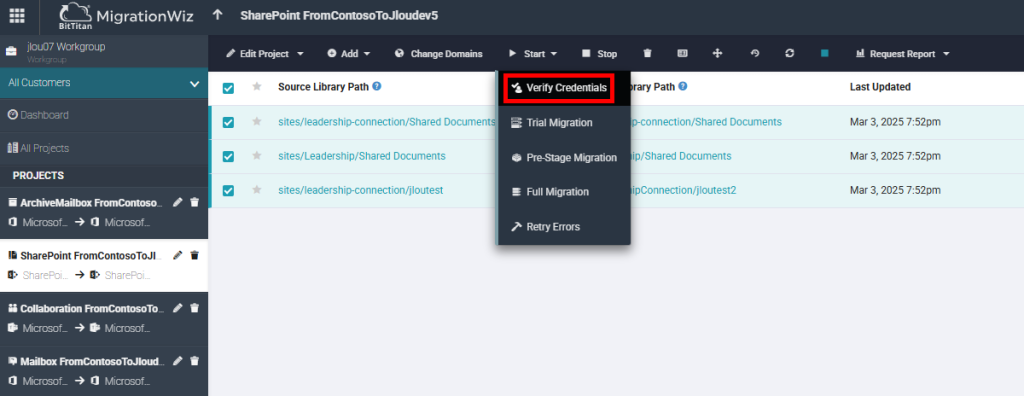Uncheck the Leadership/Shared Documents row checkbox
1024x396 pixels.
[228, 156]
